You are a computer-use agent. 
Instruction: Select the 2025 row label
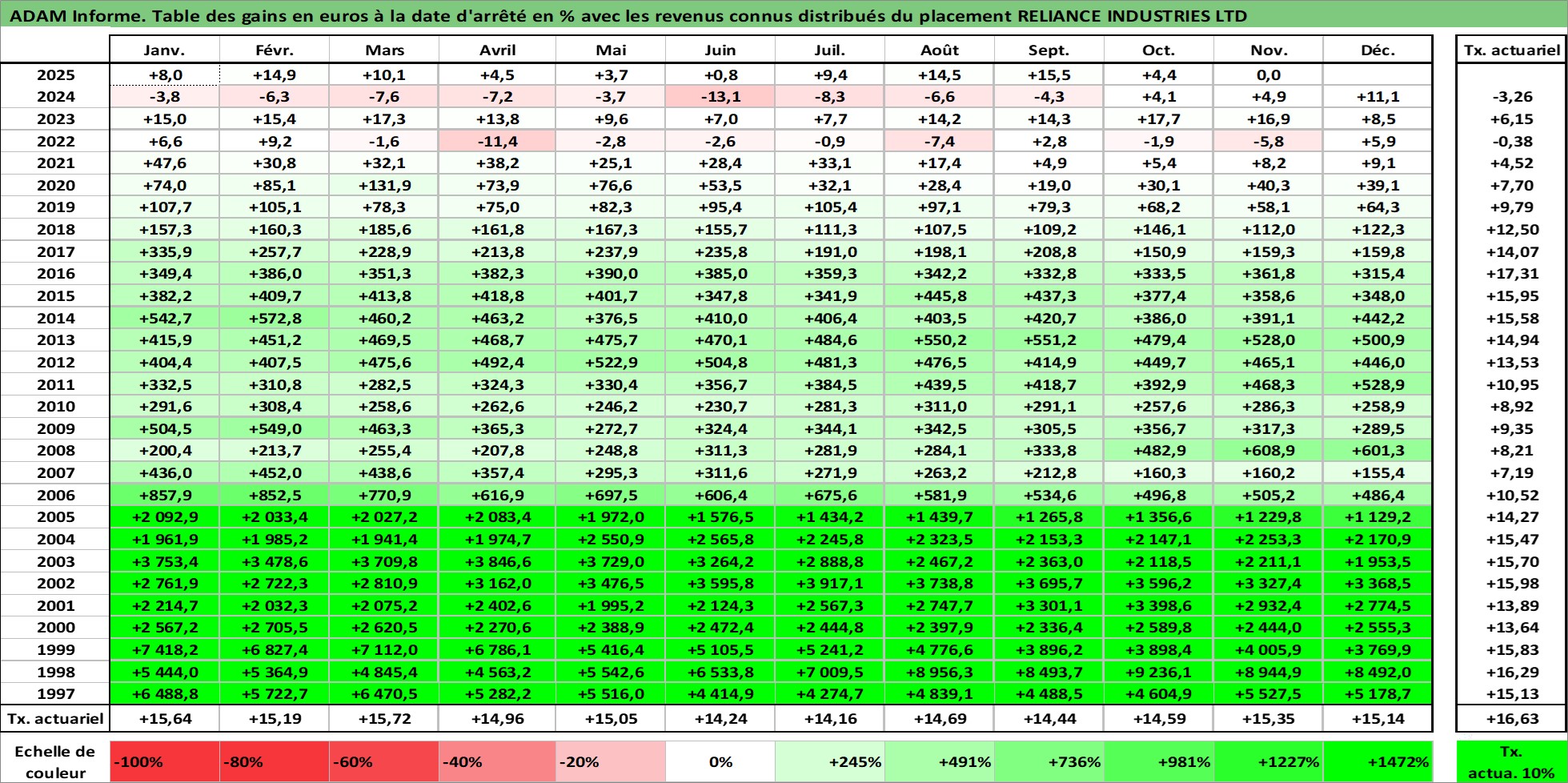55,75
